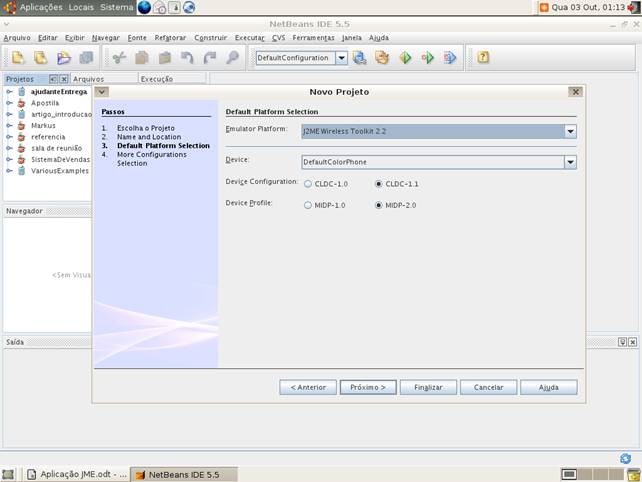This screenshot has height=482, width=642.
Task: Click the Cut scissors icon in toolbar
Action: 119,58
